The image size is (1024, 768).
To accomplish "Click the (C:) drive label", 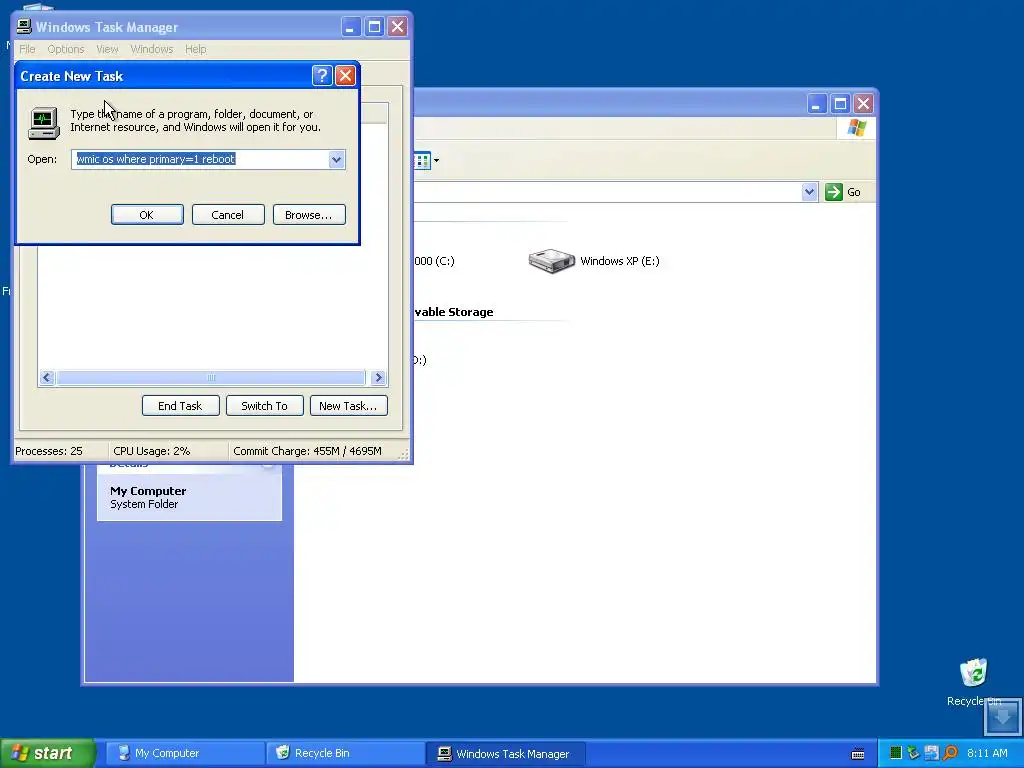I will (434, 261).
